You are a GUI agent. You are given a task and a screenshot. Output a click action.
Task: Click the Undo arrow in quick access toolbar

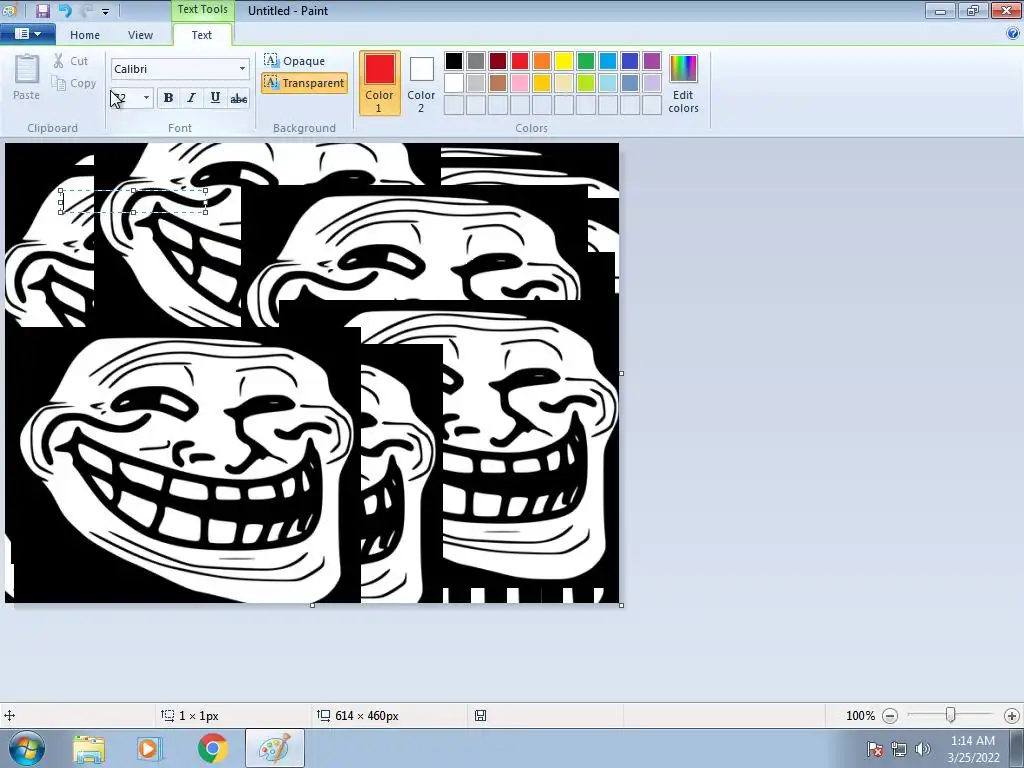65,10
